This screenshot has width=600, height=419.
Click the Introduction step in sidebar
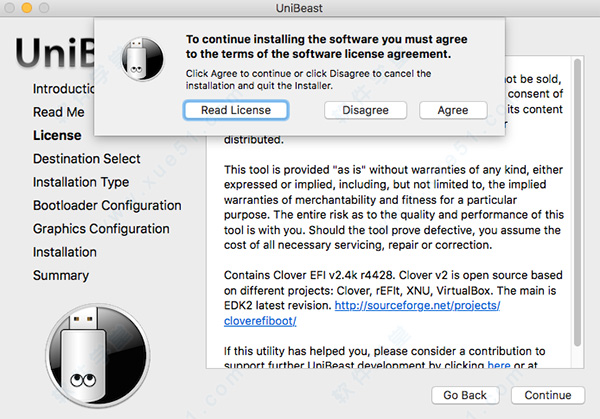pos(64,88)
